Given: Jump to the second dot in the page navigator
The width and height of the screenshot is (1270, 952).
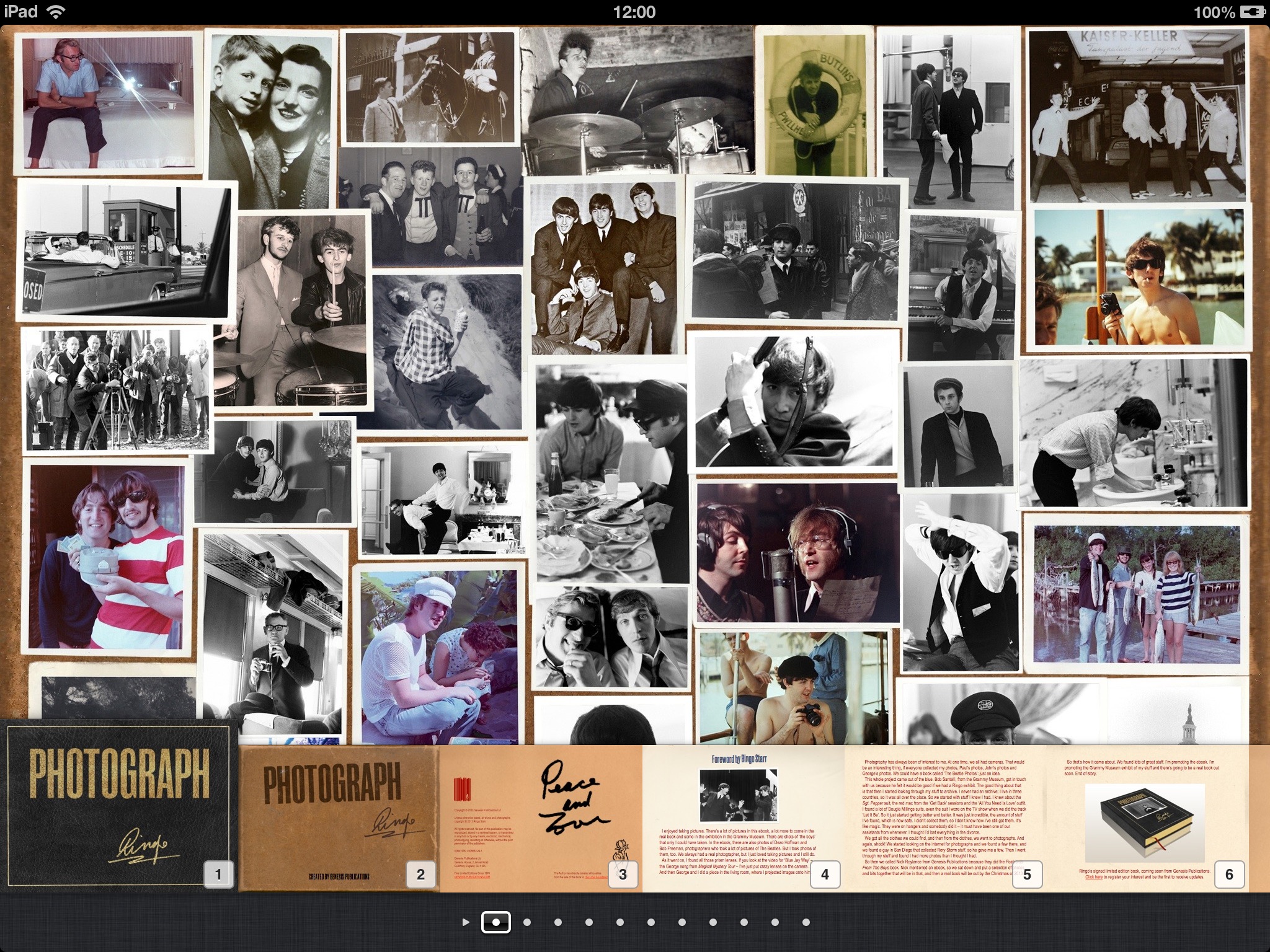Looking at the screenshot, I should [x=527, y=922].
